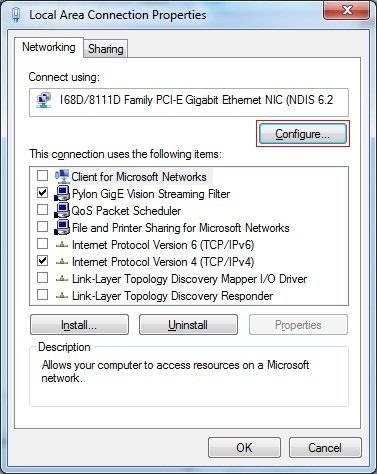Click the Topology Discovery Mapper I/O Driver icon
Screen dimensions: 377x474
(62, 279)
